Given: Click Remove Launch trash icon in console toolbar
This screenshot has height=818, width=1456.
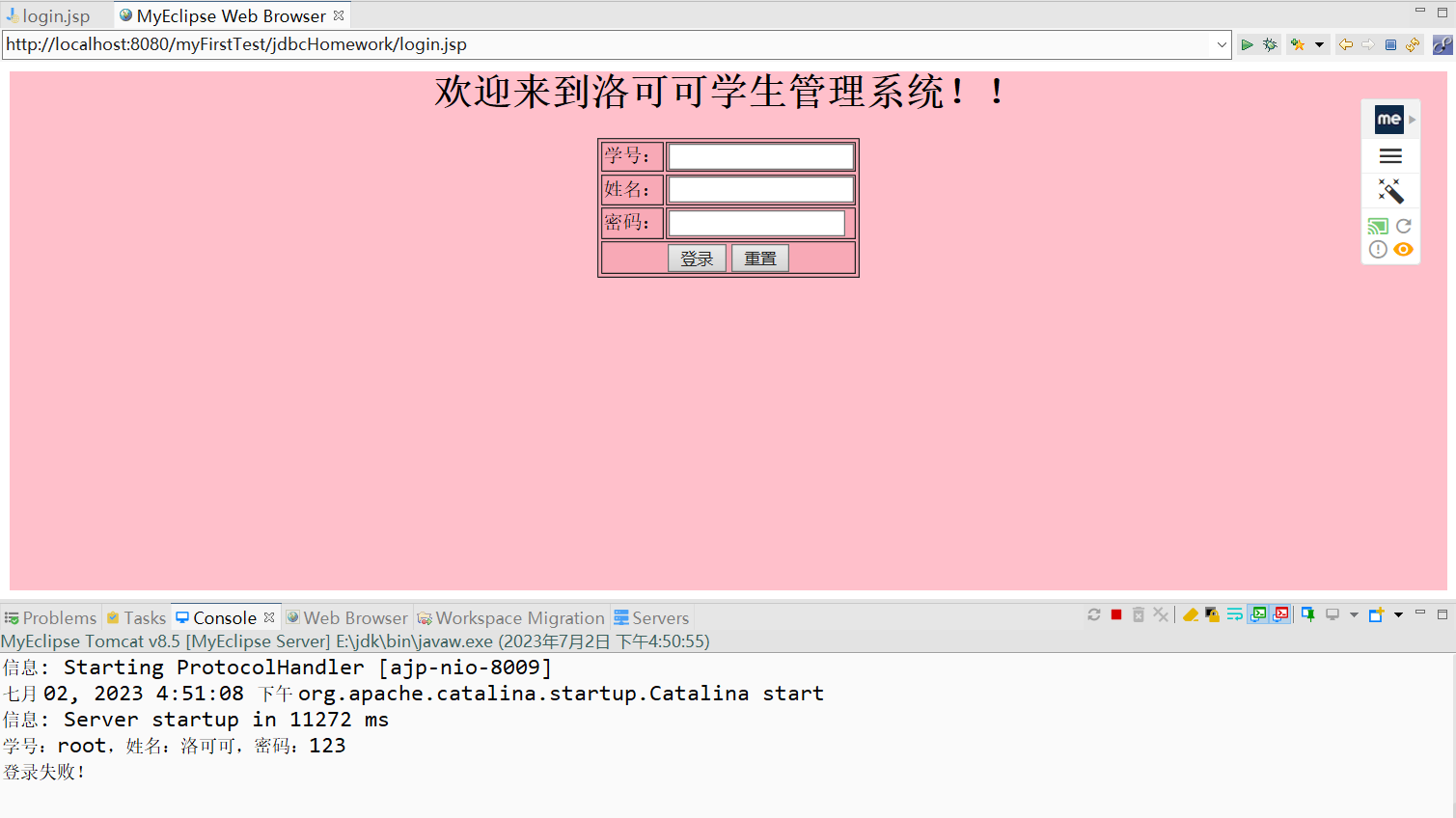Looking at the screenshot, I should [1139, 614].
